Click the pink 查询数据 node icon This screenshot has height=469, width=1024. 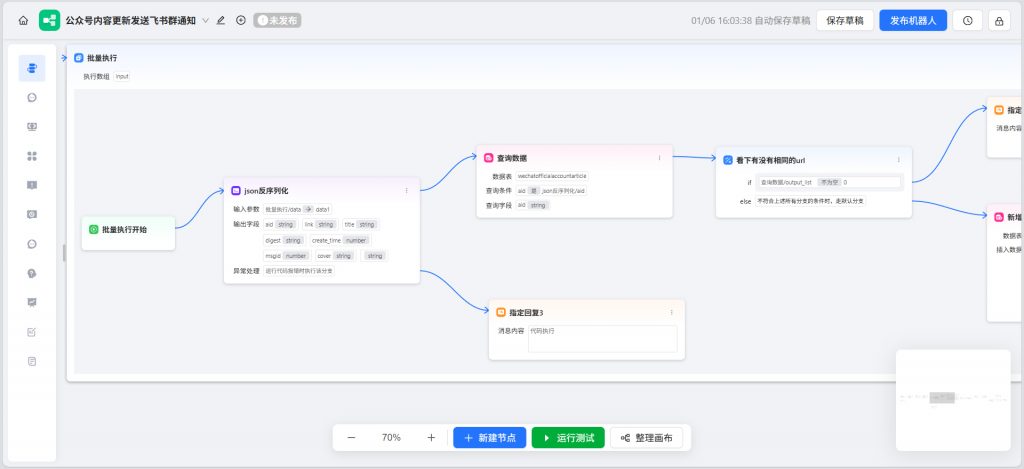[x=488, y=158]
